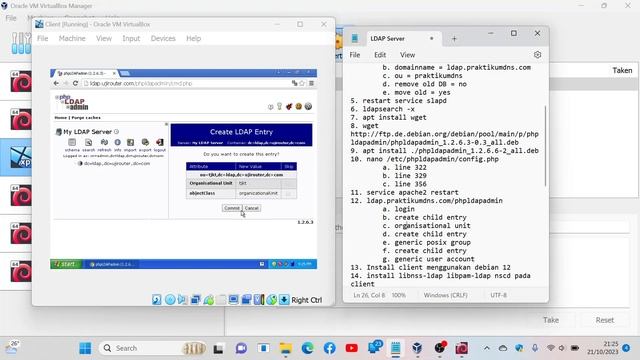640x360 pixels.
Task: Open the Edit menu in Notepad
Action: point(380,55)
